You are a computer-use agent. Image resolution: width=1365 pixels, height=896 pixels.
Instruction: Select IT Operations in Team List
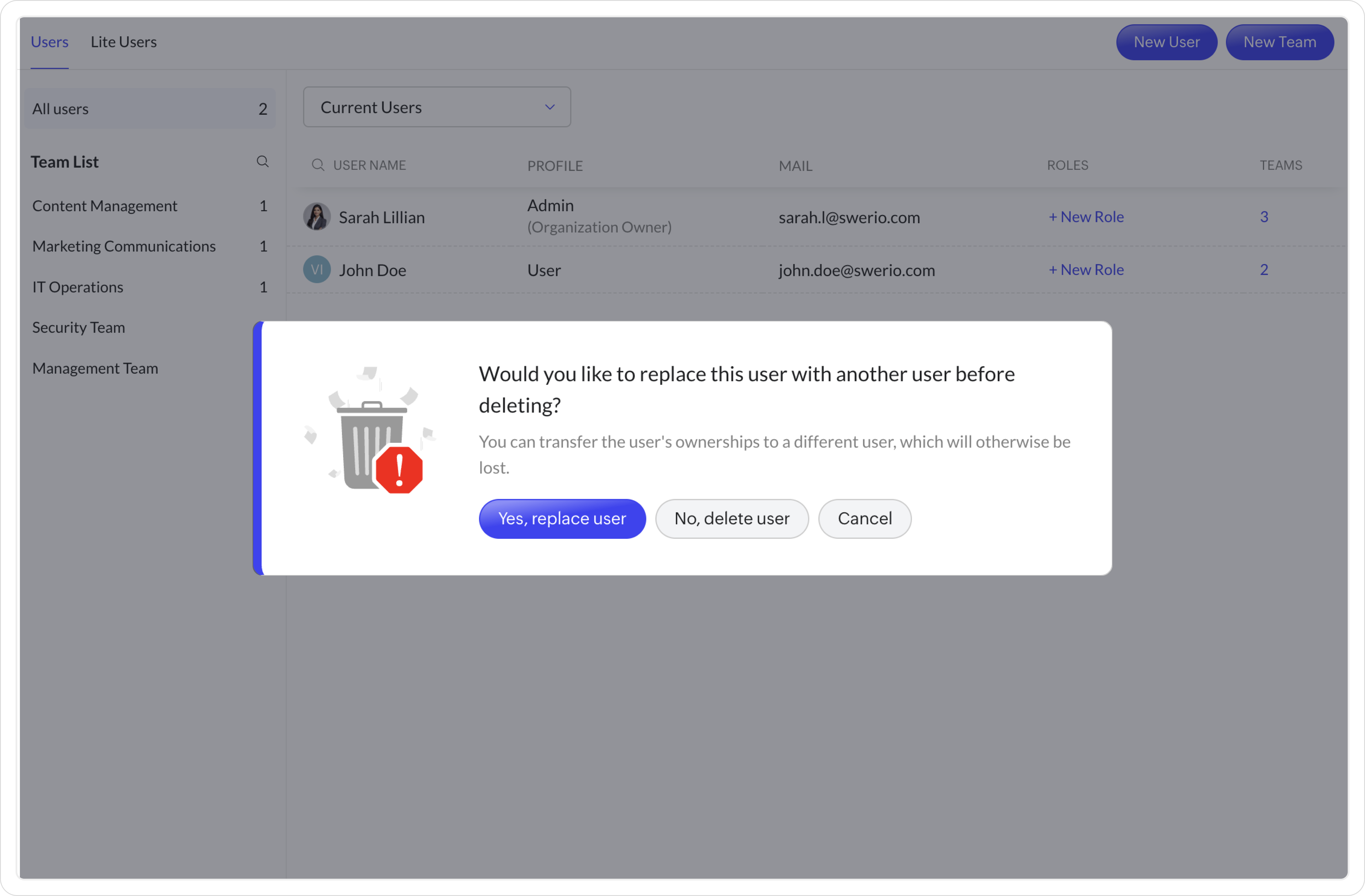78,287
